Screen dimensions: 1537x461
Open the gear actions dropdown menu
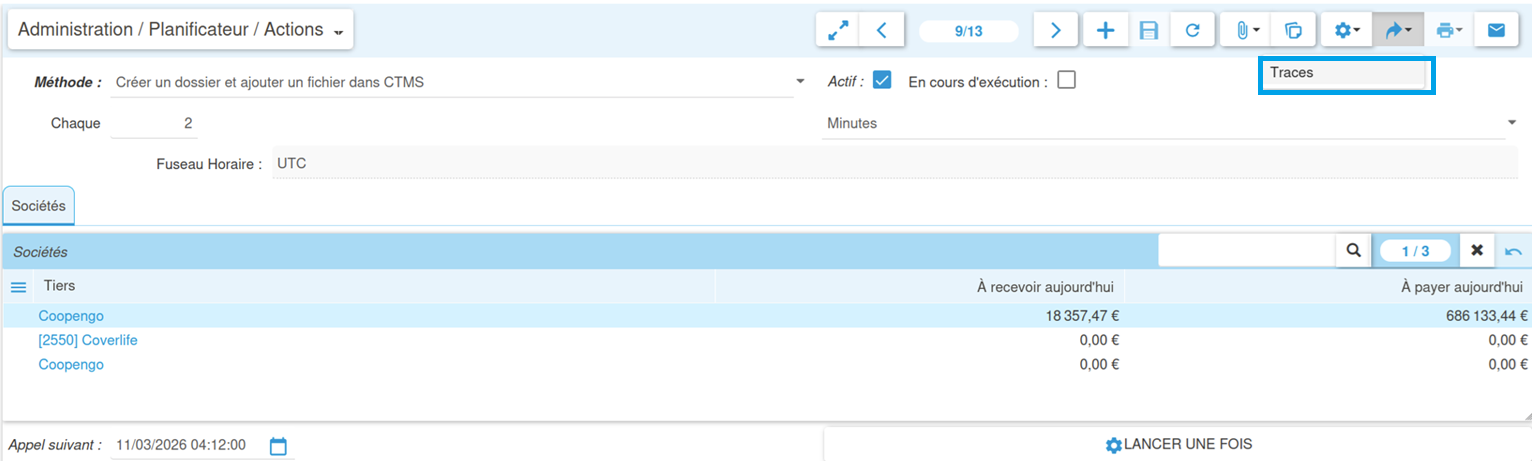click(1347, 30)
